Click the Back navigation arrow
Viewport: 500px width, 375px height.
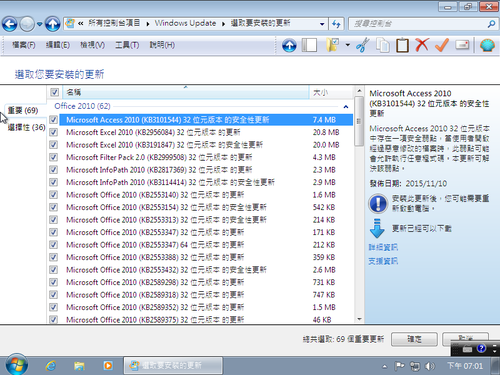pos(10,24)
